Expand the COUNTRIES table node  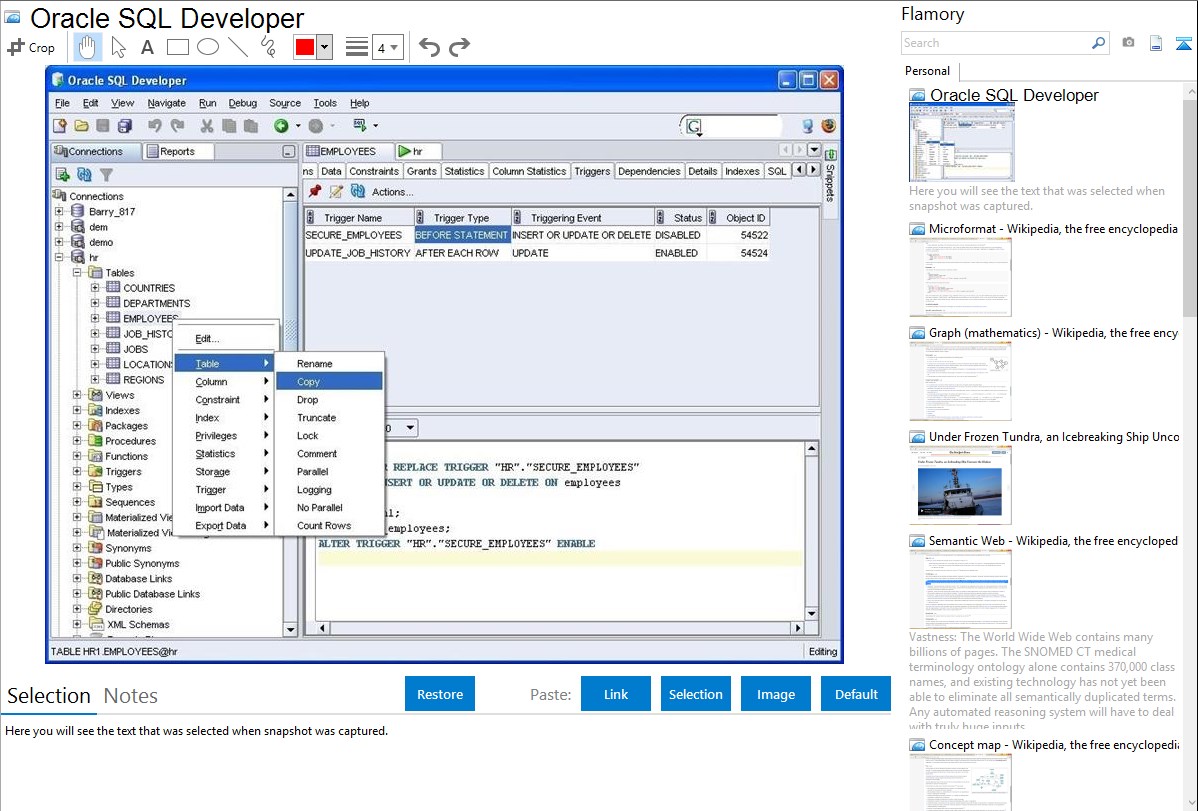pos(95,287)
